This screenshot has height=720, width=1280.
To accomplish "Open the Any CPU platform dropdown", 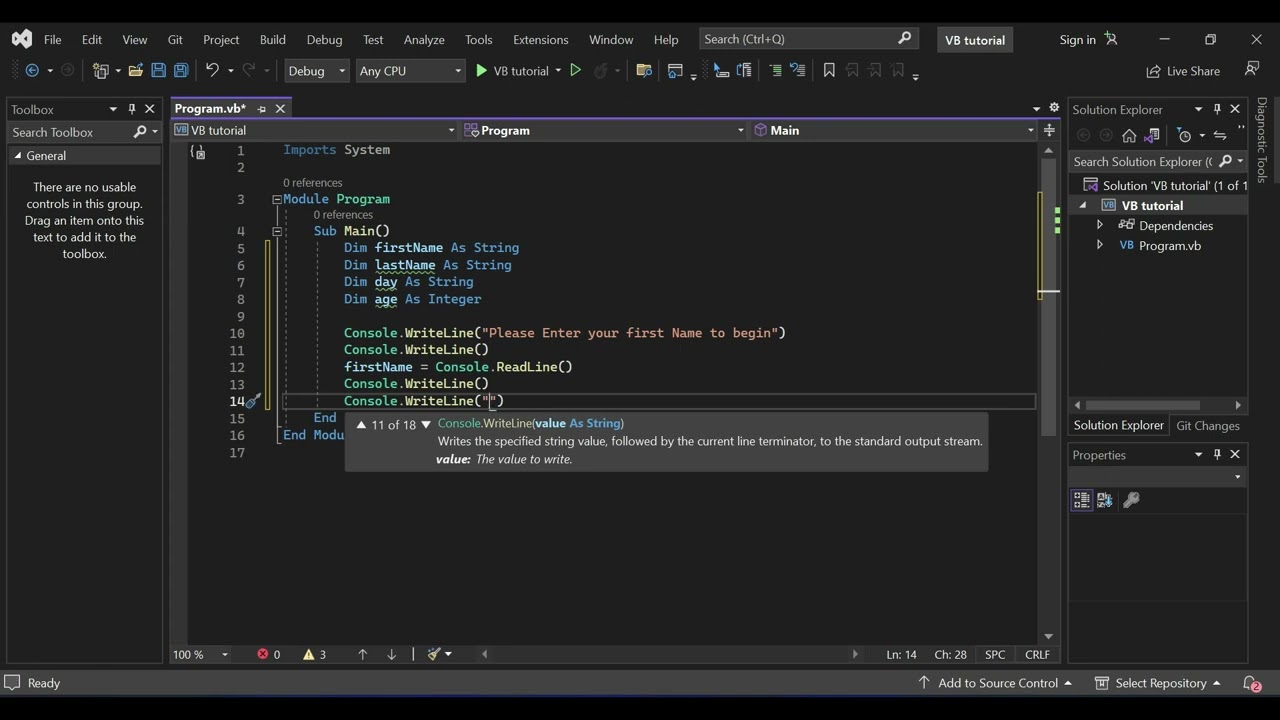I will 410,71.
